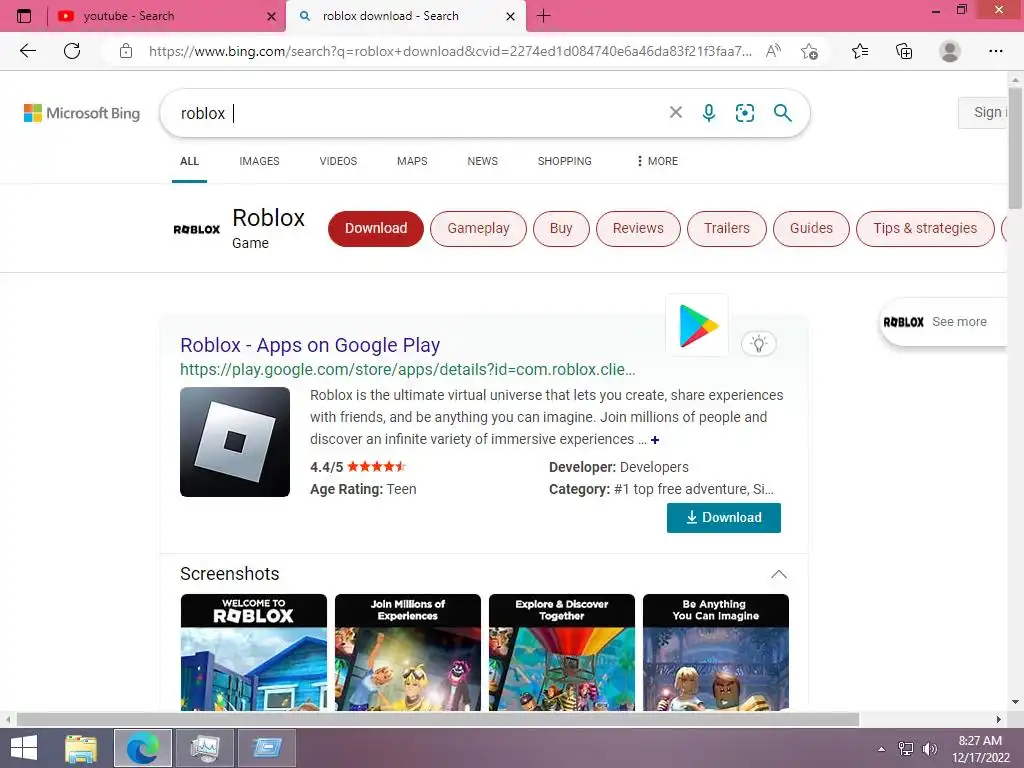
Task: Switch to VIDEOS results
Action: tap(338, 161)
